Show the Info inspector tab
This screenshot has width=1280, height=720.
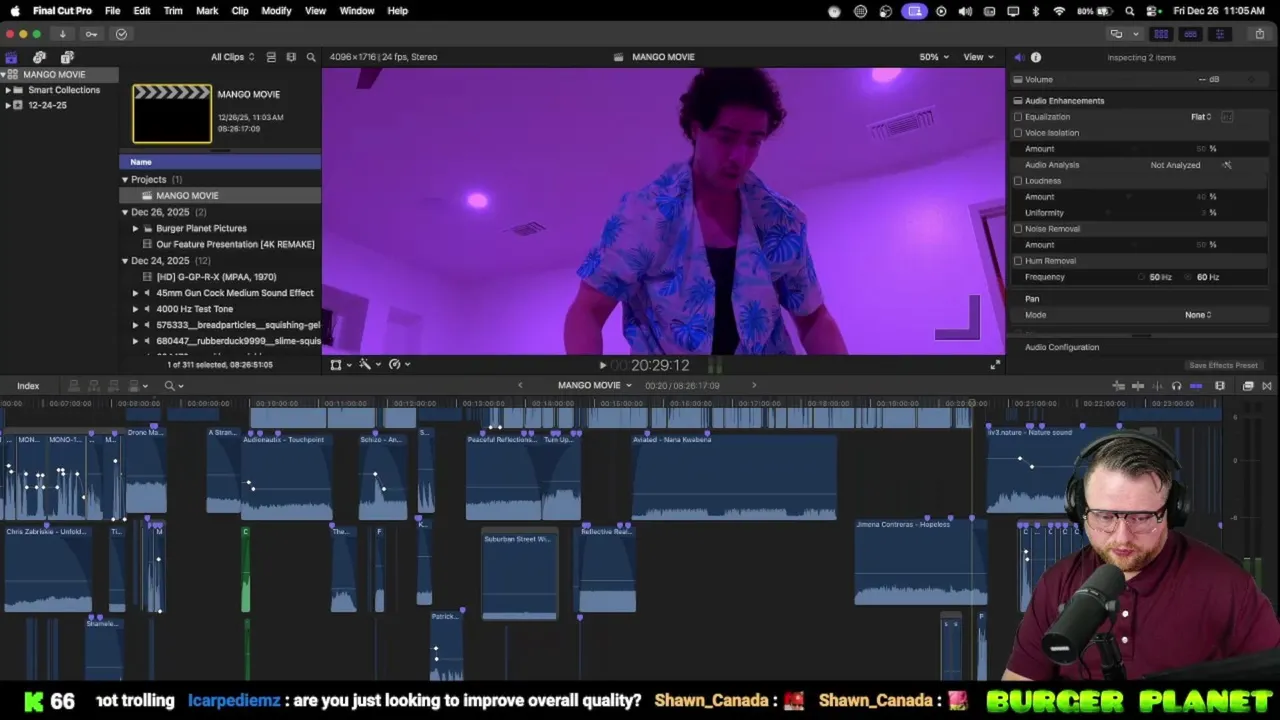[x=1036, y=57]
